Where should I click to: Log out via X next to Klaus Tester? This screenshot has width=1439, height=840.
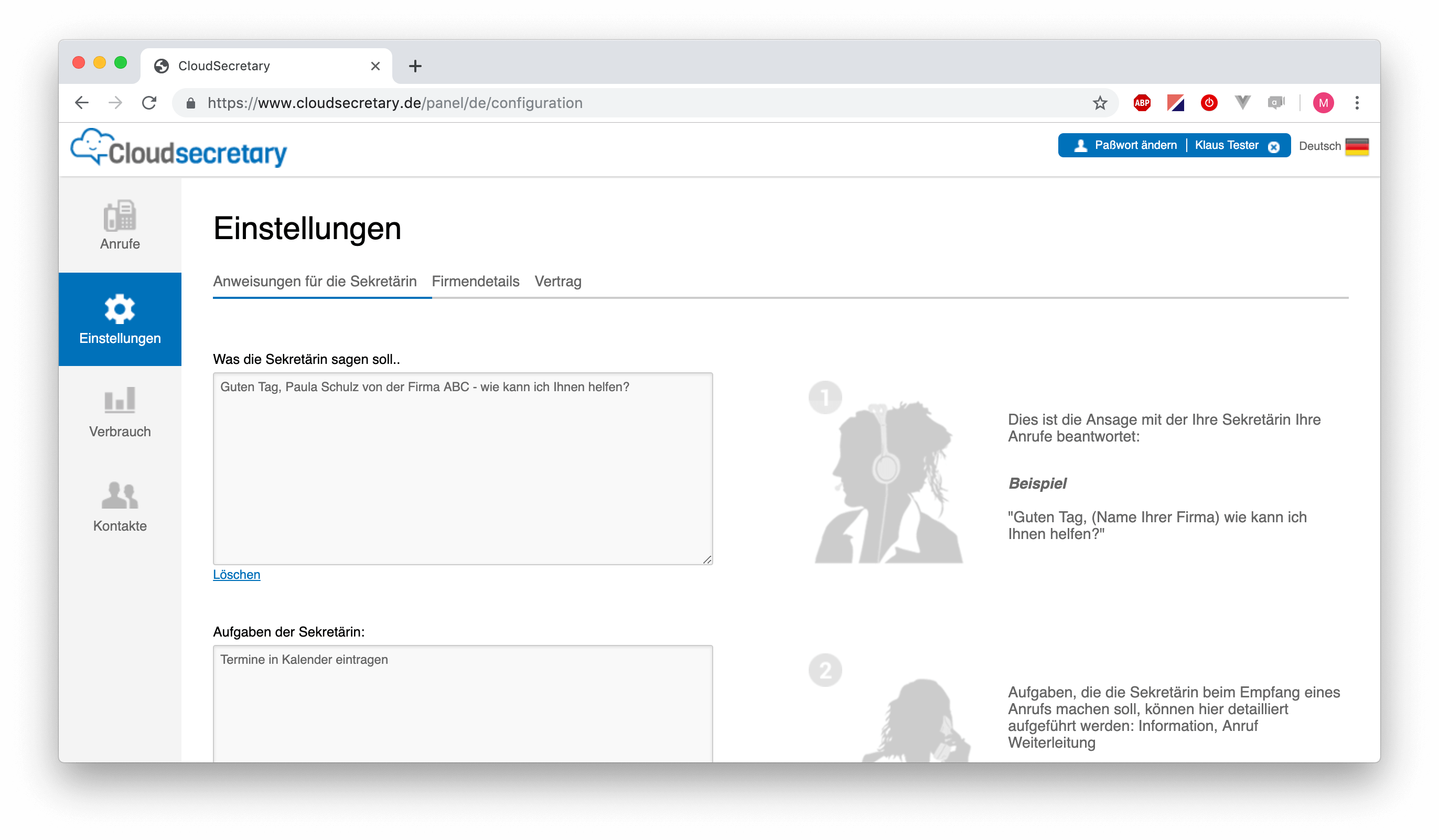[x=1274, y=146]
